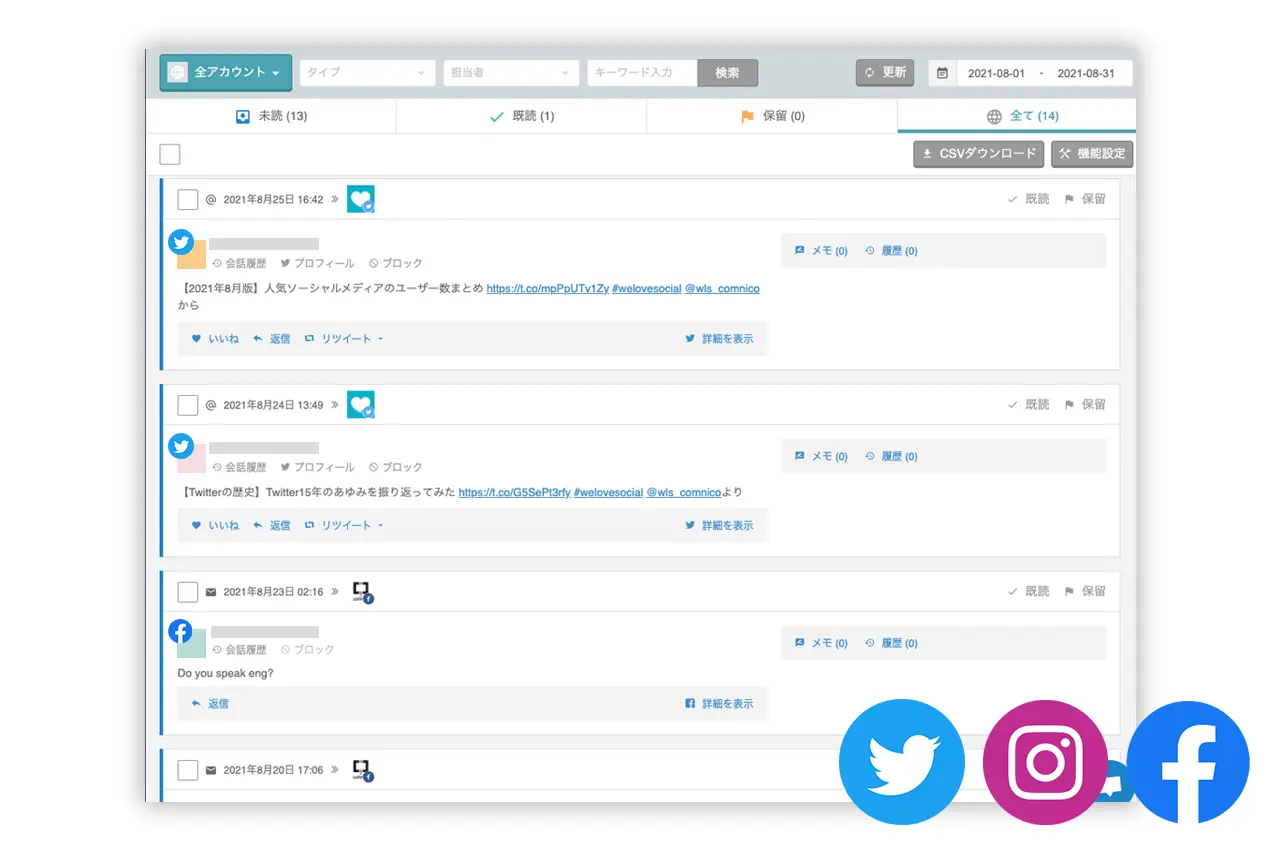Open 会話履歴 for the August 25 tweet
The image size is (1280, 850).
click(x=239, y=264)
